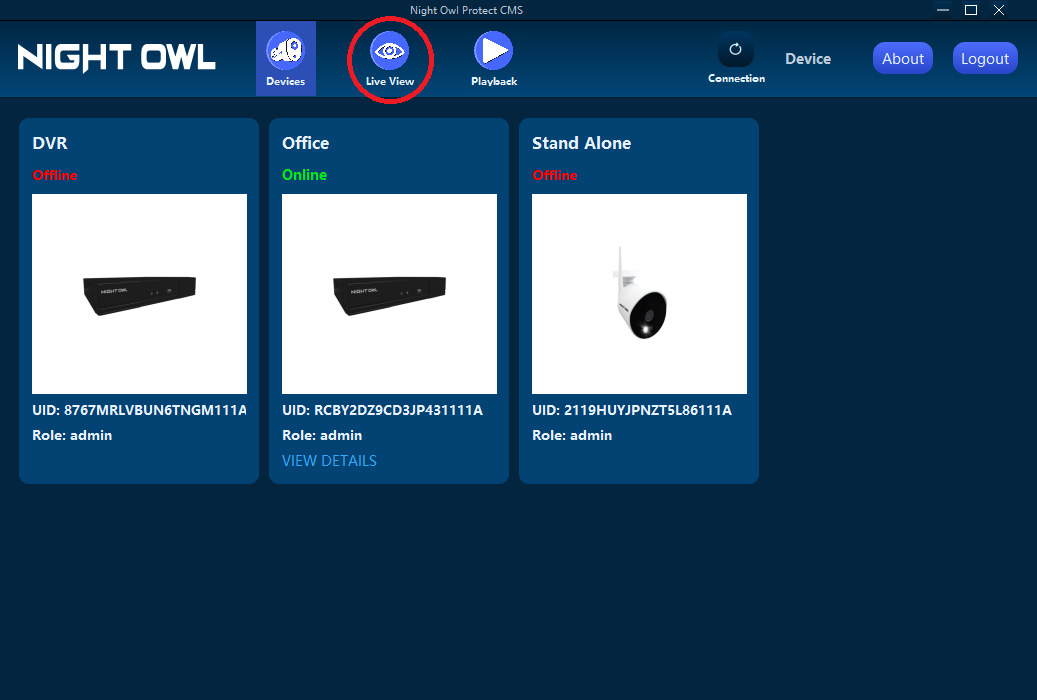The image size is (1037, 700).
Task: Click Offline status of Stand Alone
Action: [555, 175]
